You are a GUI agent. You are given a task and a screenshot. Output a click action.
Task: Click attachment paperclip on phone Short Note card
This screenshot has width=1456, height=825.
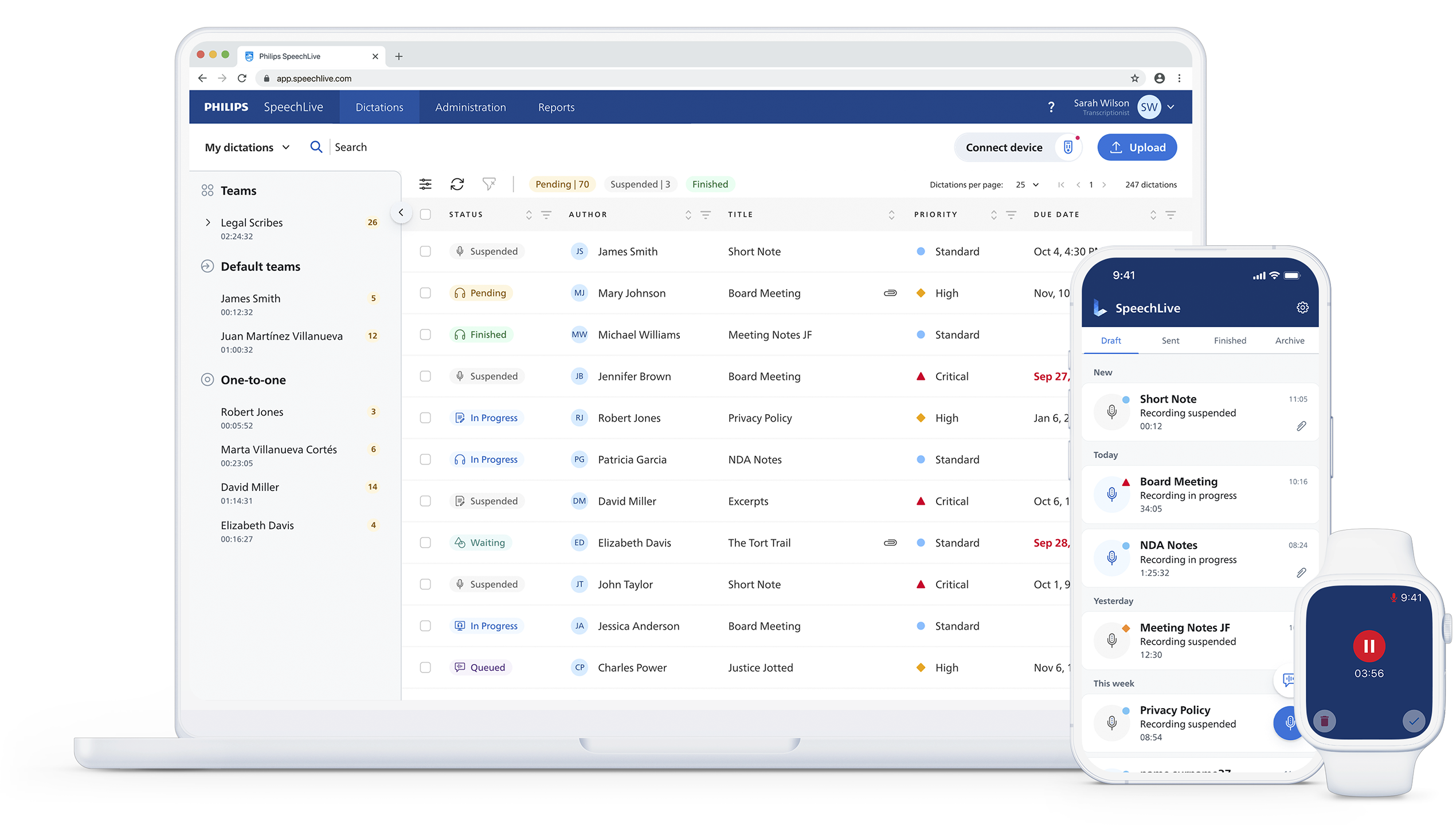[1301, 426]
